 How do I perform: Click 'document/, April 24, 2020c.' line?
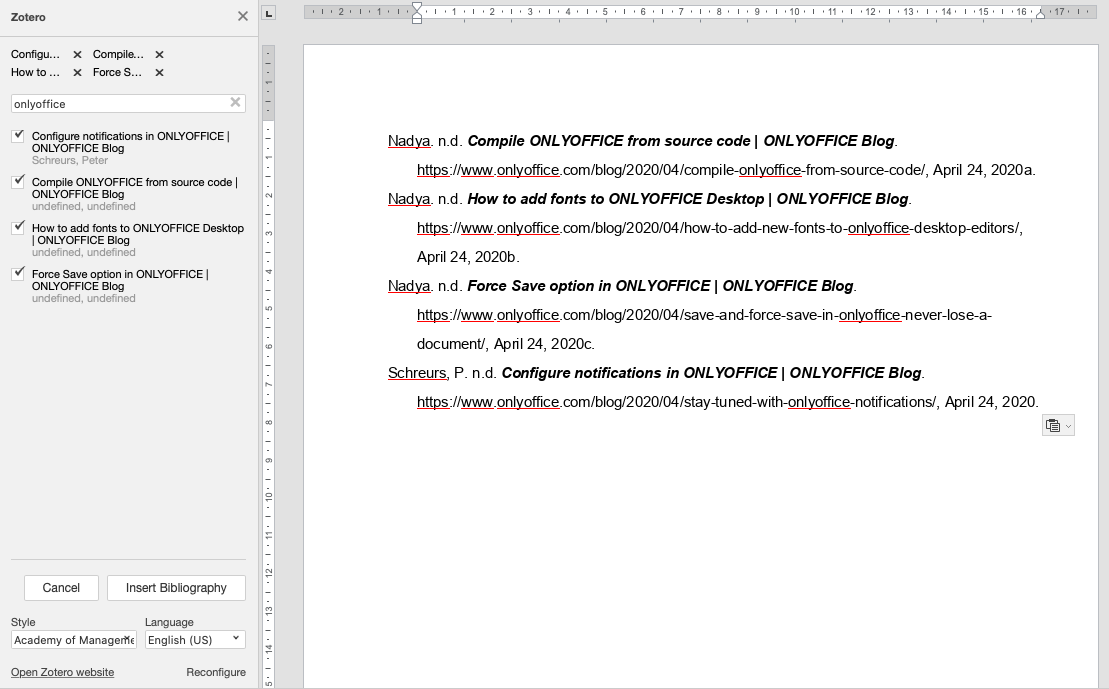pyautogui.click(x=506, y=344)
